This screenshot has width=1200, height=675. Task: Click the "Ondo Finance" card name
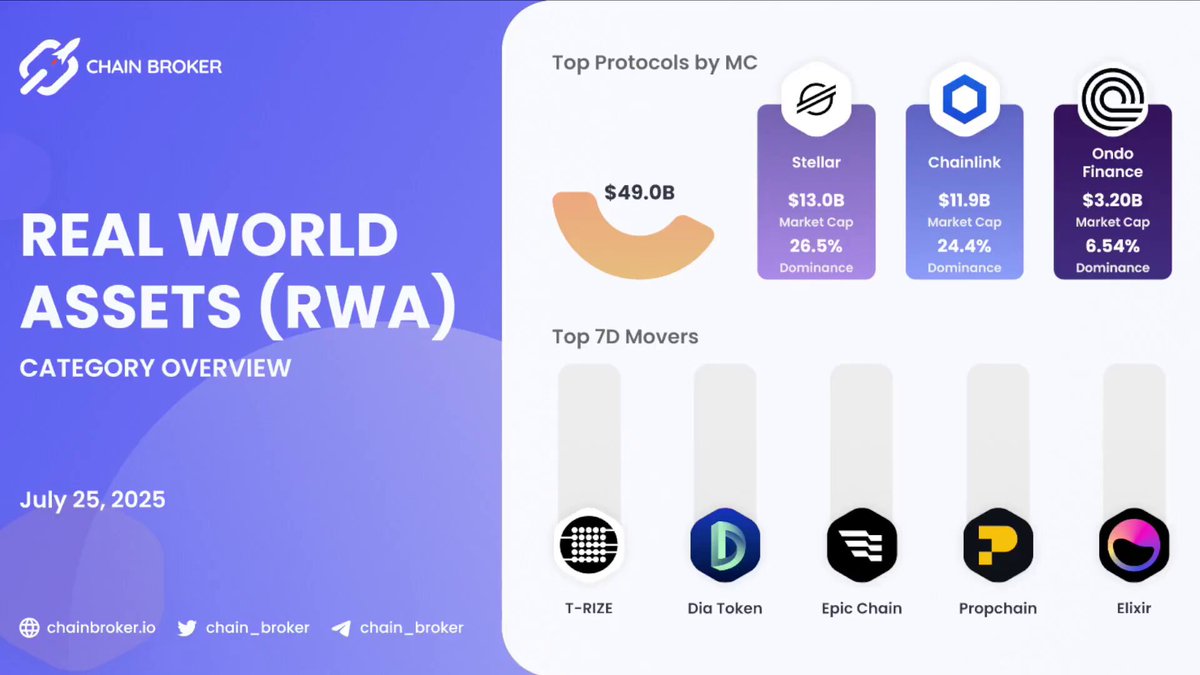(x=1112, y=162)
